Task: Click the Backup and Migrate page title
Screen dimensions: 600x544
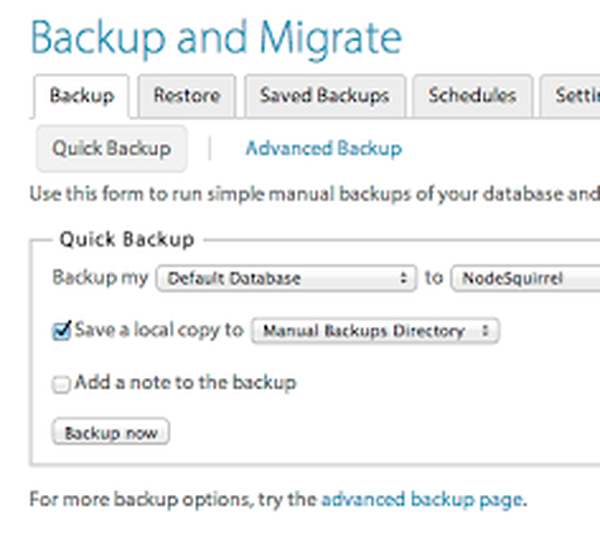Action: click(x=216, y=38)
